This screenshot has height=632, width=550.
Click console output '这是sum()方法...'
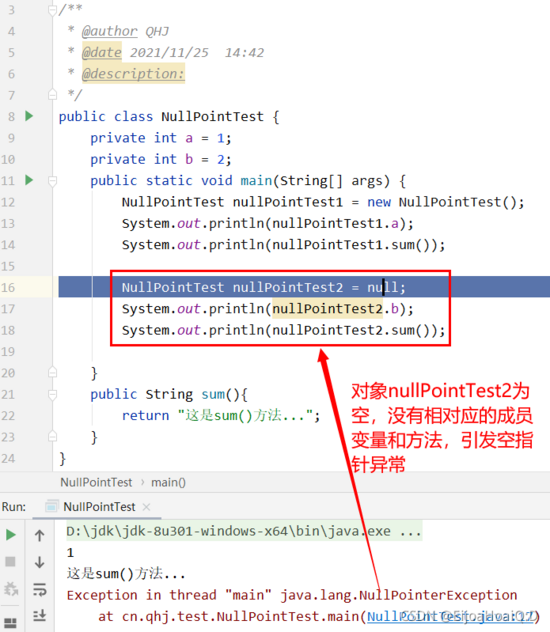(126, 574)
